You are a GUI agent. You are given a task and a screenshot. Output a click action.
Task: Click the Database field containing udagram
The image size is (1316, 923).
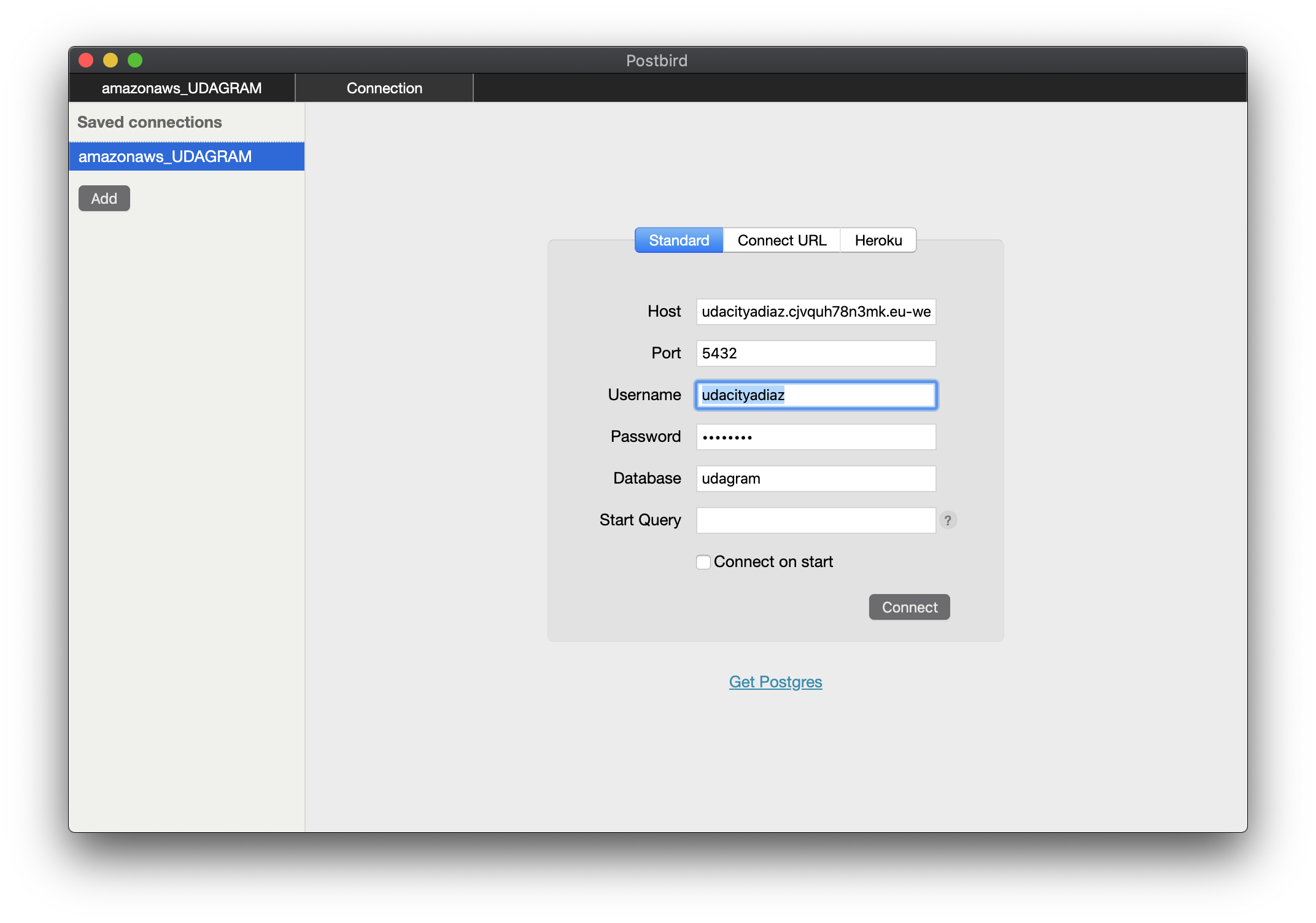pyautogui.click(x=815, y=479)
